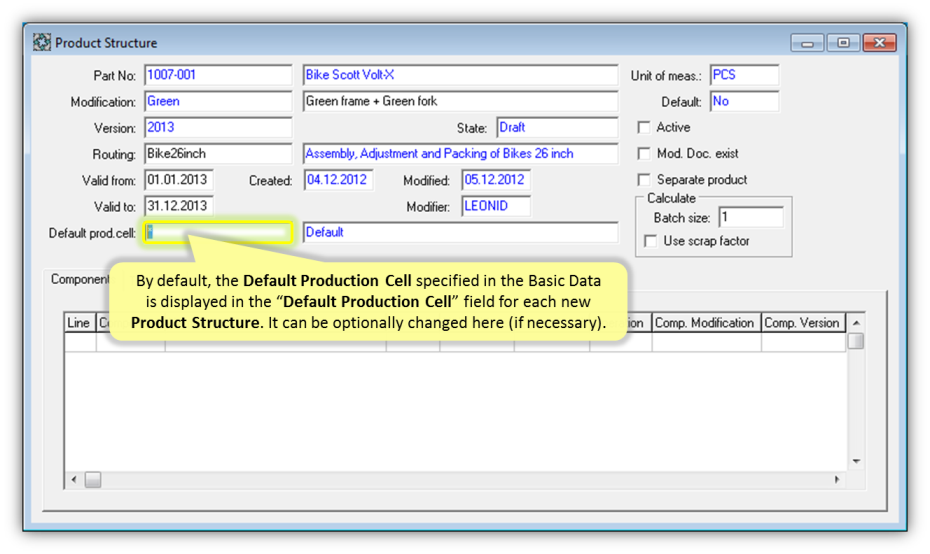Click the Assembly, Adjustment and Packing description
The width and height of the screenshot is (930, 554).
tap(460, 154)
